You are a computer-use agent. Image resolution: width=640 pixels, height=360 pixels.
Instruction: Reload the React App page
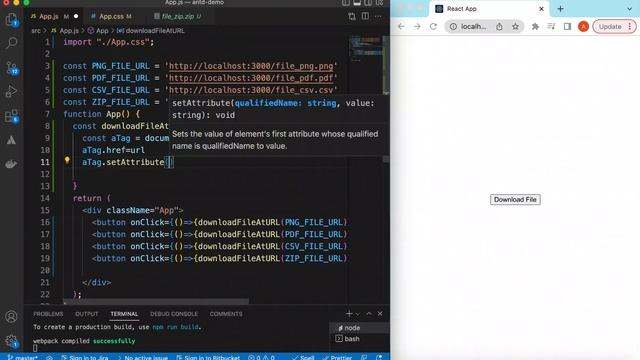pyautogui.click(x=433, y=27)
